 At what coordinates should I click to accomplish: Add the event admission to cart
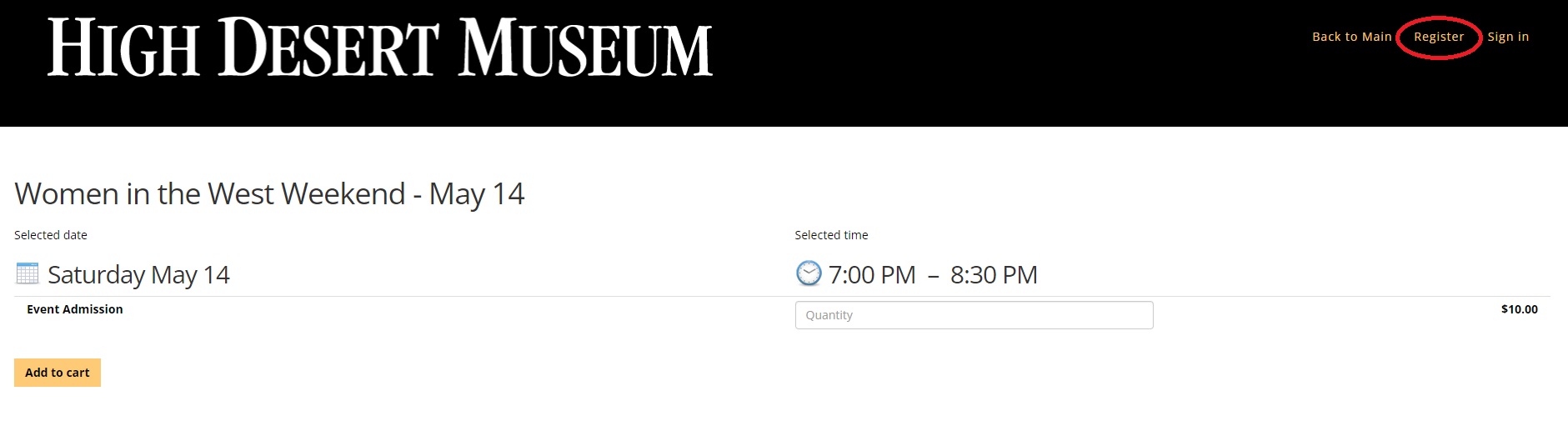tap(58, 373)
